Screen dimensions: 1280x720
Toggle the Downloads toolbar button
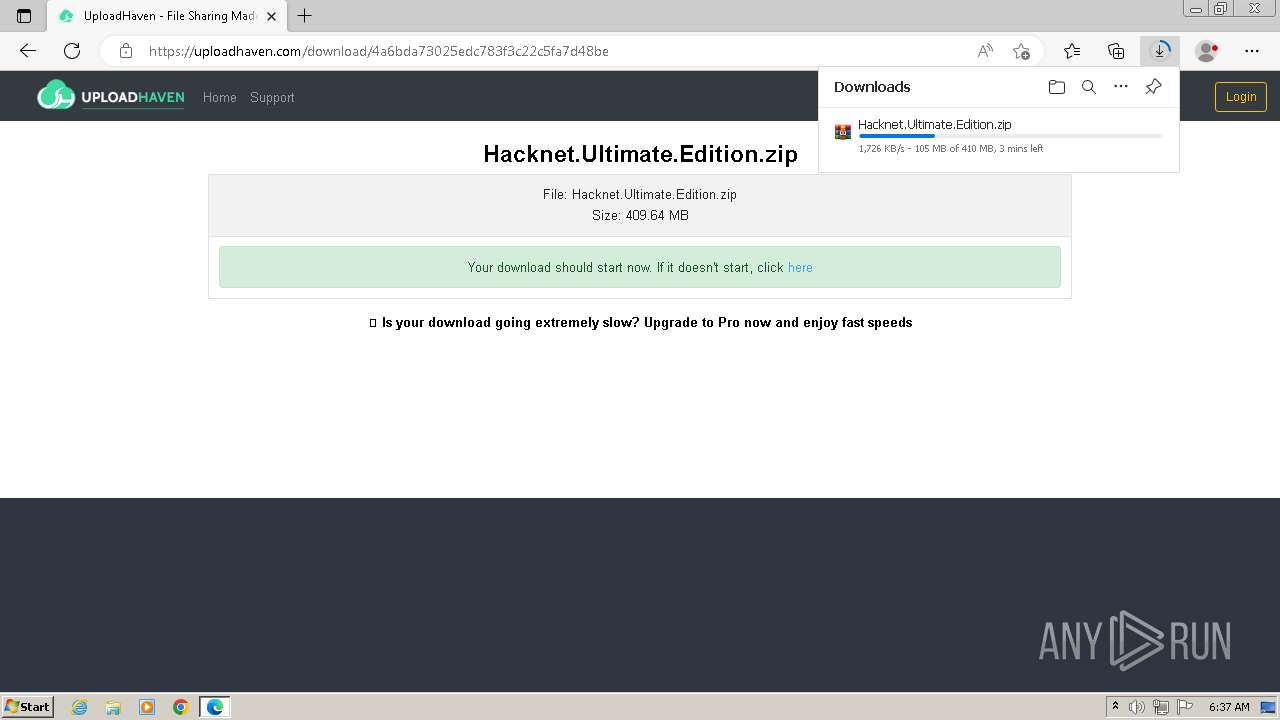pos(1160,51)
